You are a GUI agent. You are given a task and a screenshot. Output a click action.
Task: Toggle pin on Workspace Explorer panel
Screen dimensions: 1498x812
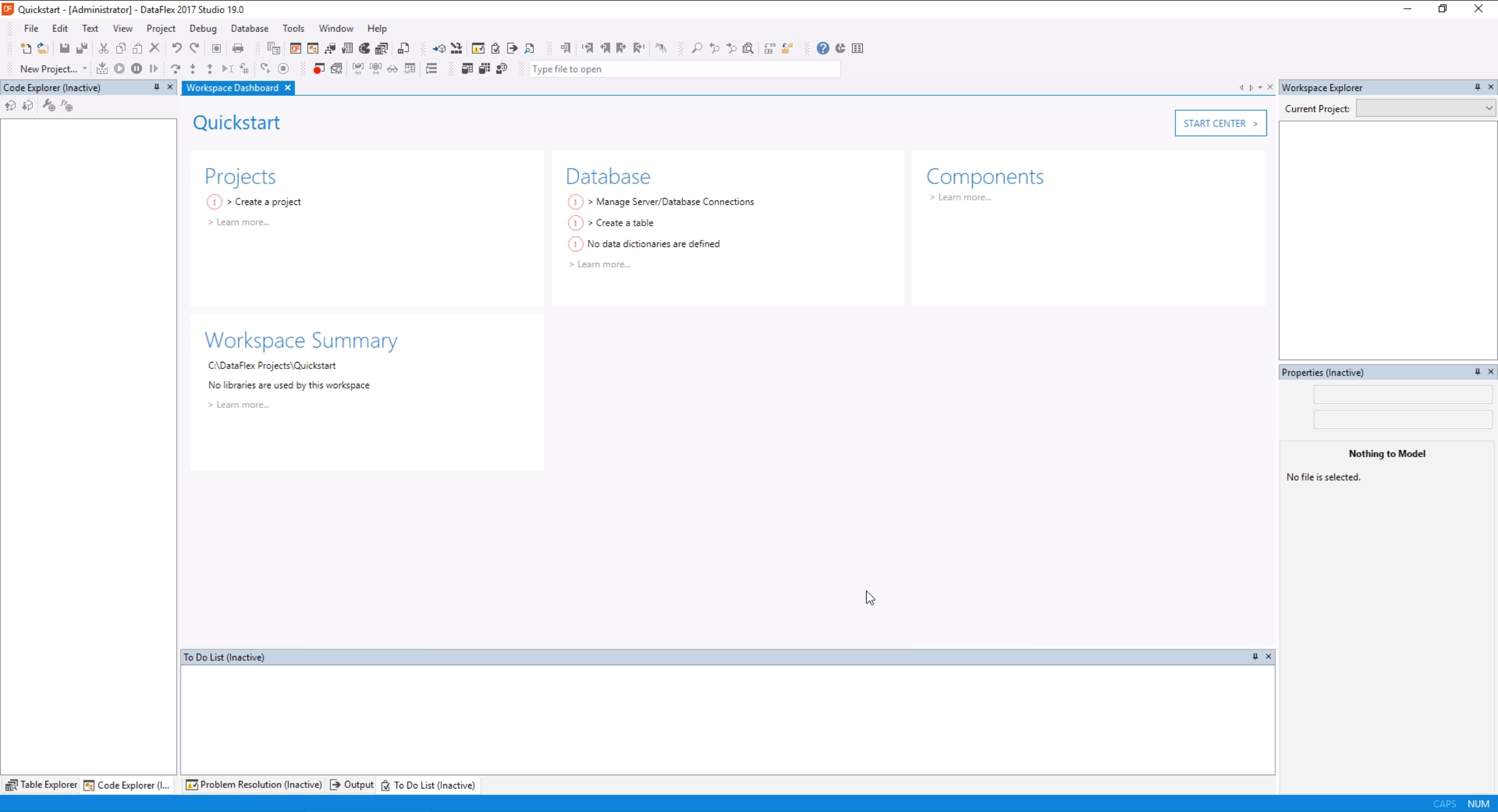point(1477,87)
